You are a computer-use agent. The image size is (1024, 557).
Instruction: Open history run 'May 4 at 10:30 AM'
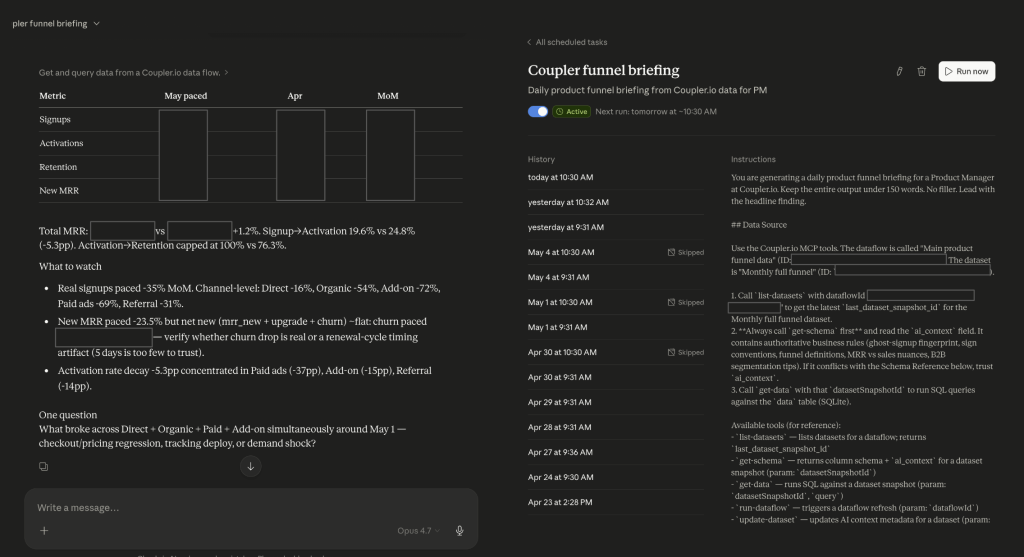(x=616, y=252)
